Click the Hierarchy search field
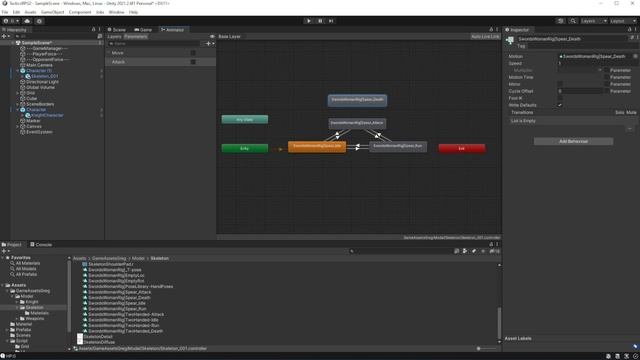Screen dimensions: 640x360 pos(55,36)
